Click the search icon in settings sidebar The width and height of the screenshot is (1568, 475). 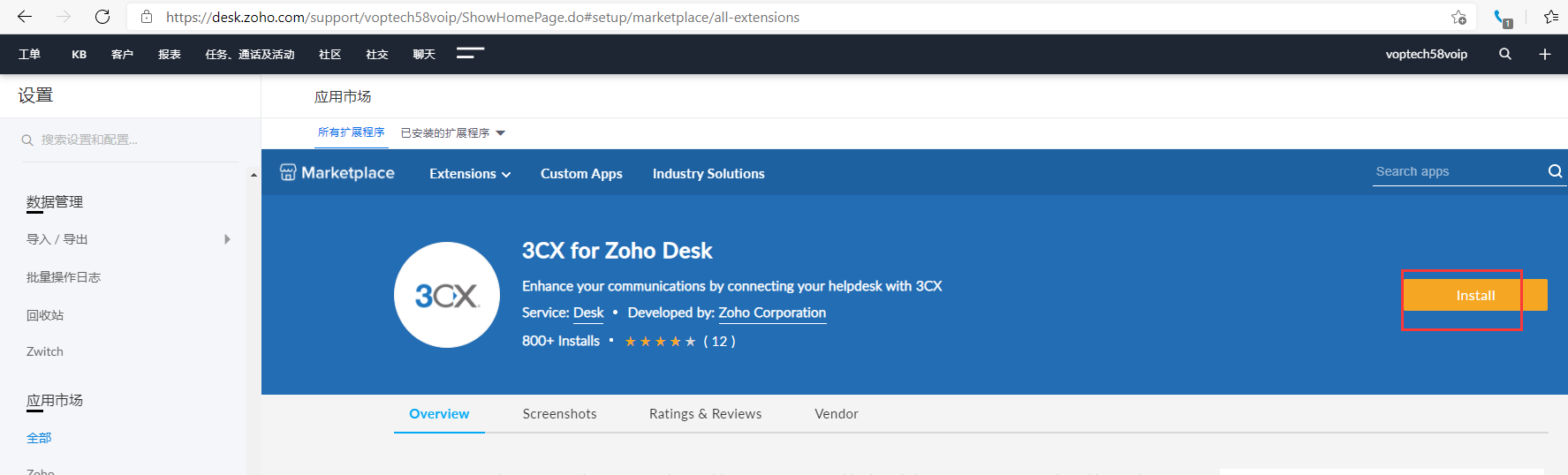point(27,140)
